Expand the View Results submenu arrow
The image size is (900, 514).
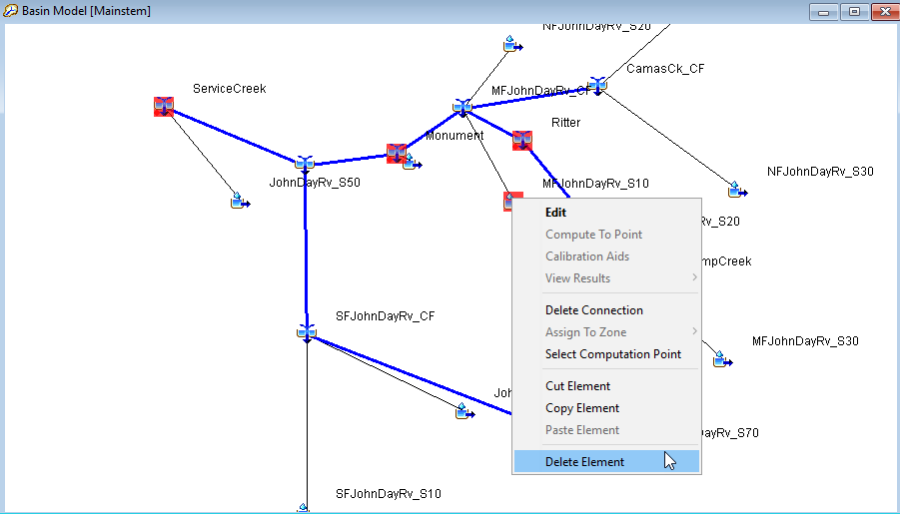coord(692,278)
